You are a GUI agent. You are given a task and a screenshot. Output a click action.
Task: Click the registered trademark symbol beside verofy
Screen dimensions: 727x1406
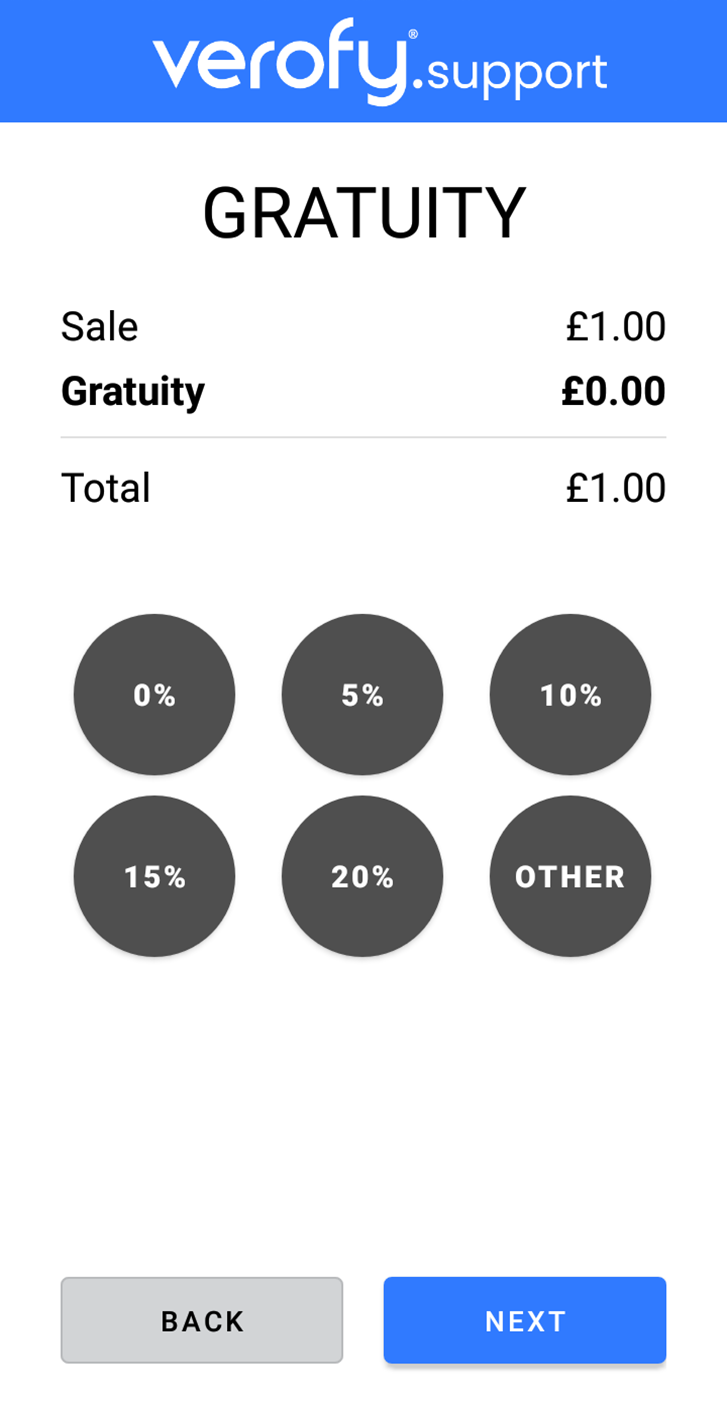point(413,36)
